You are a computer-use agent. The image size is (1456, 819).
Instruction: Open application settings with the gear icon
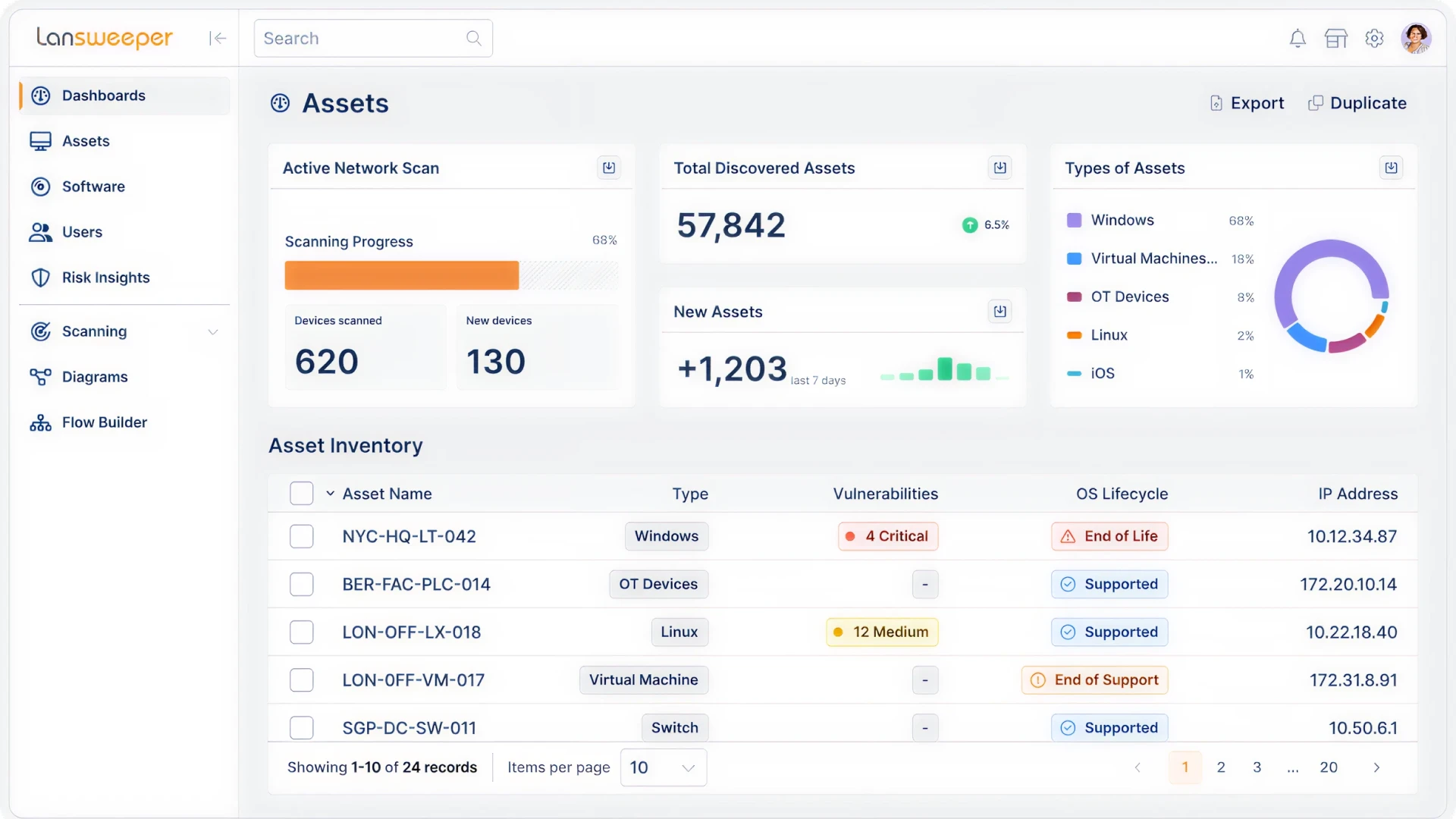pyautogui.click(x=1375, y=38)
